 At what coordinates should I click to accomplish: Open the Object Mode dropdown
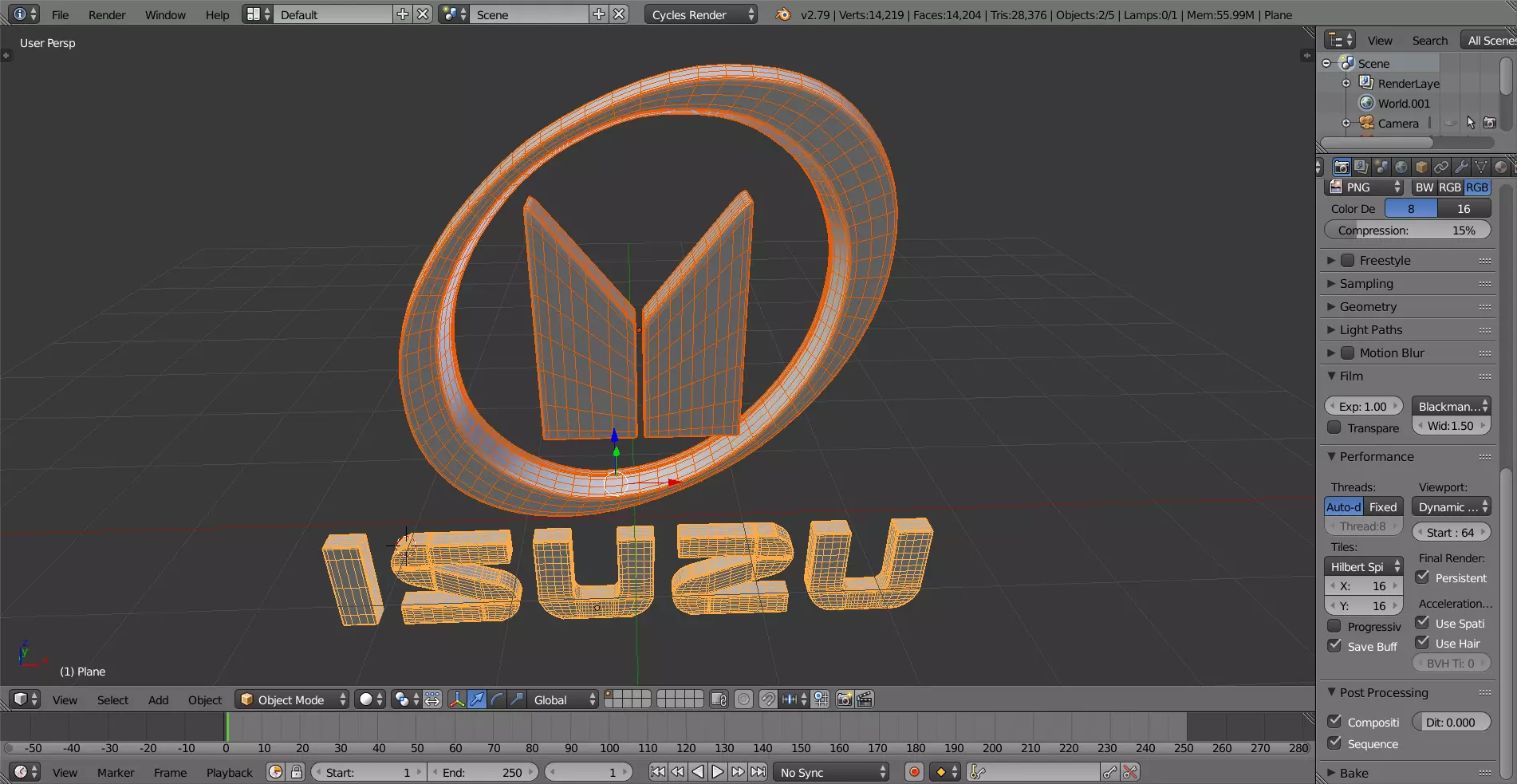point(292,699)
